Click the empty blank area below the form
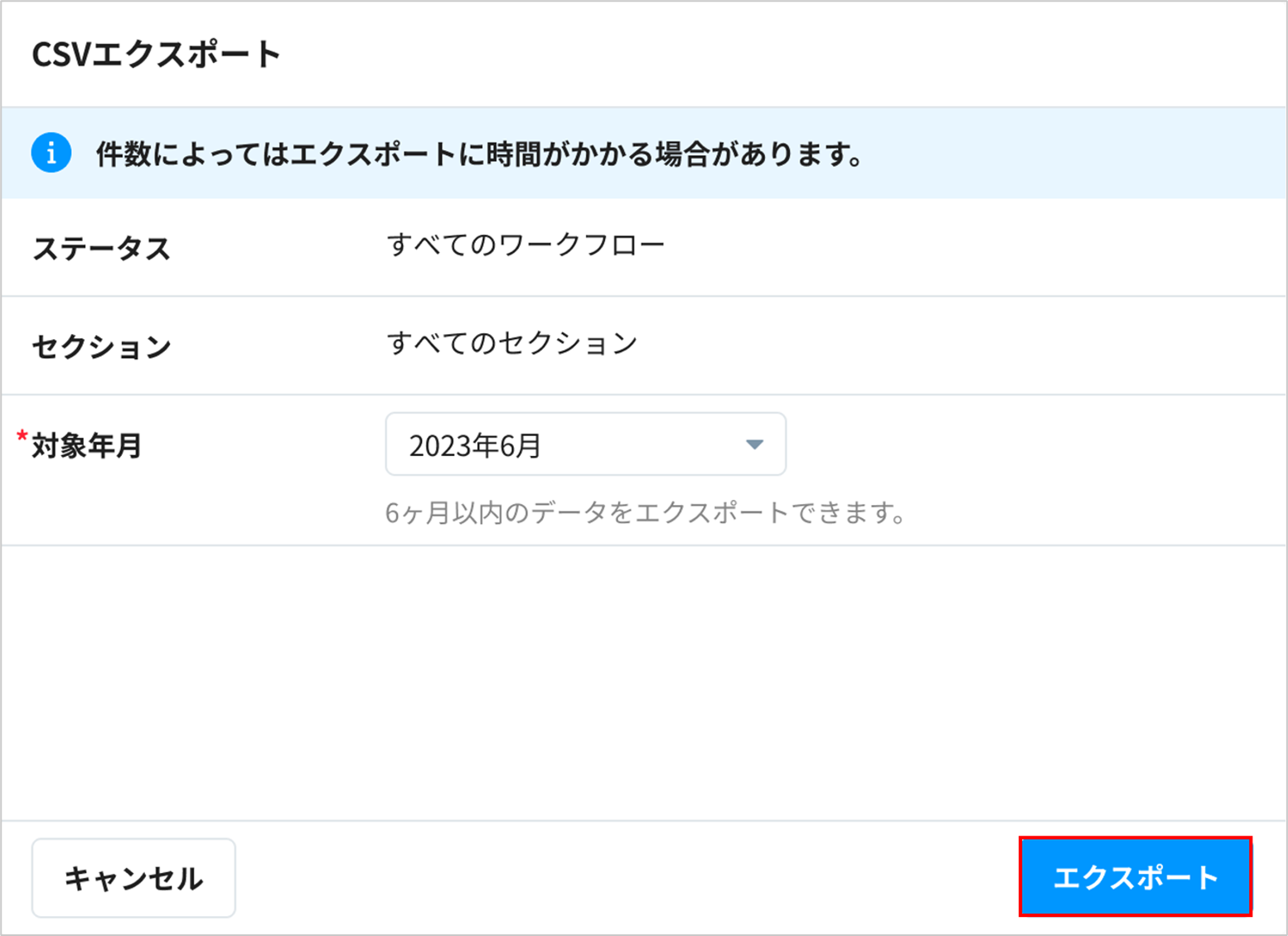This screenshot has width=1288, height=936. click(643, 681)
